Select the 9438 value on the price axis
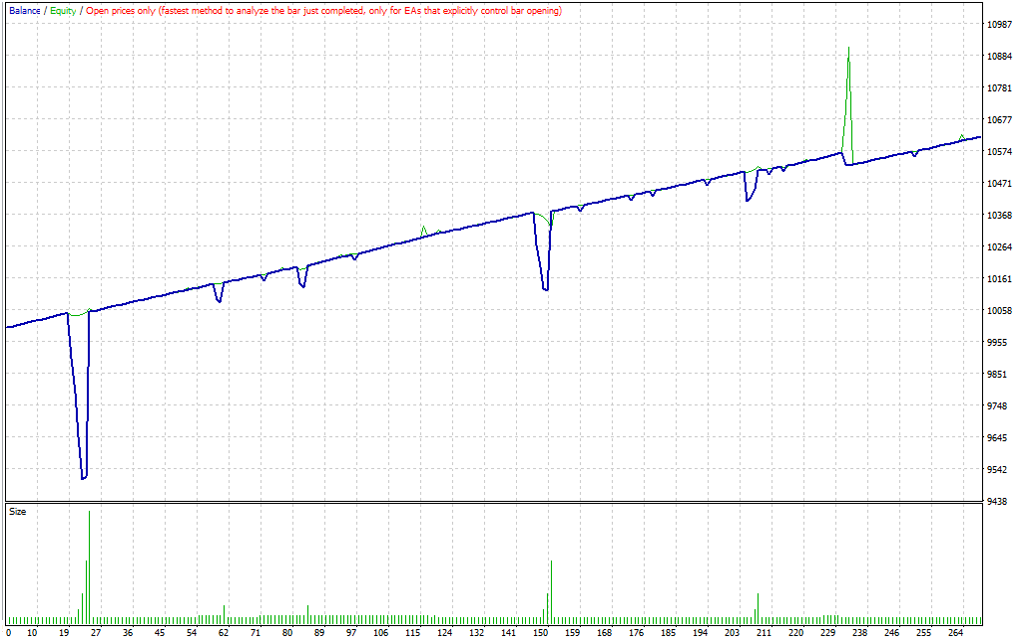Screen dimensions: 1024x640 pyautogui.click(x=997, y=502)
